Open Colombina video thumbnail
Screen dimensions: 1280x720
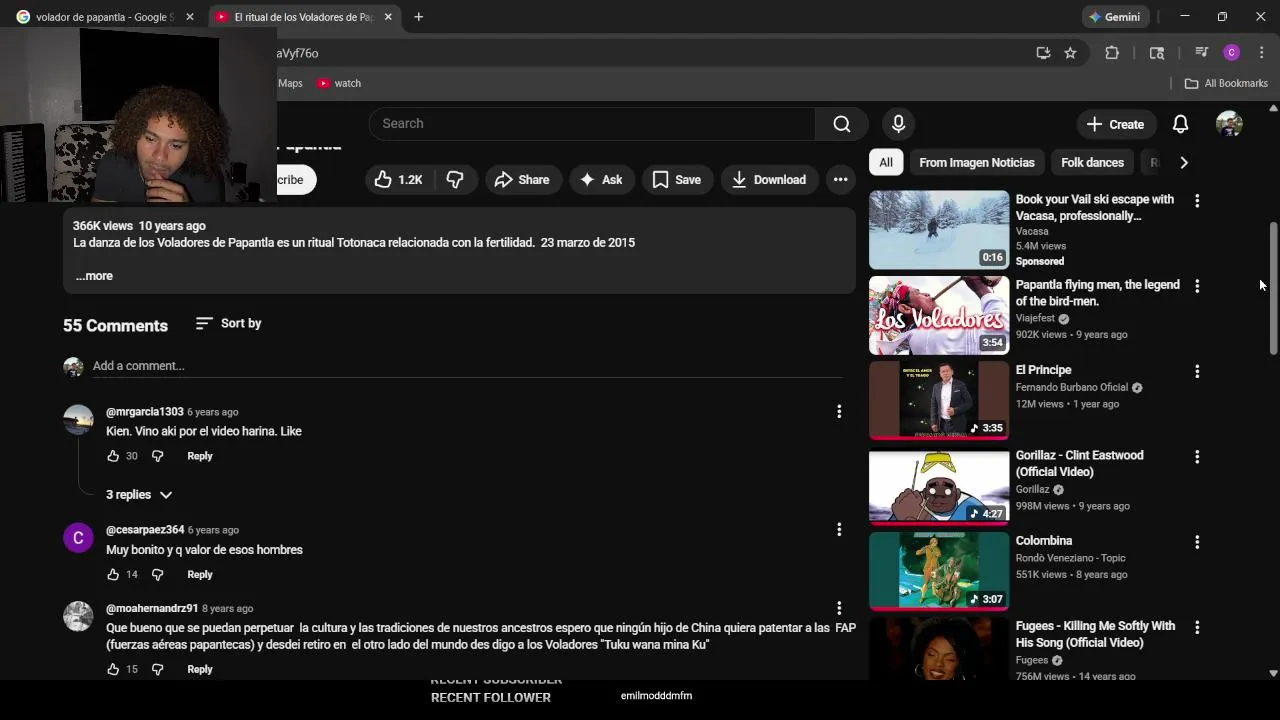tap(939, 572)
